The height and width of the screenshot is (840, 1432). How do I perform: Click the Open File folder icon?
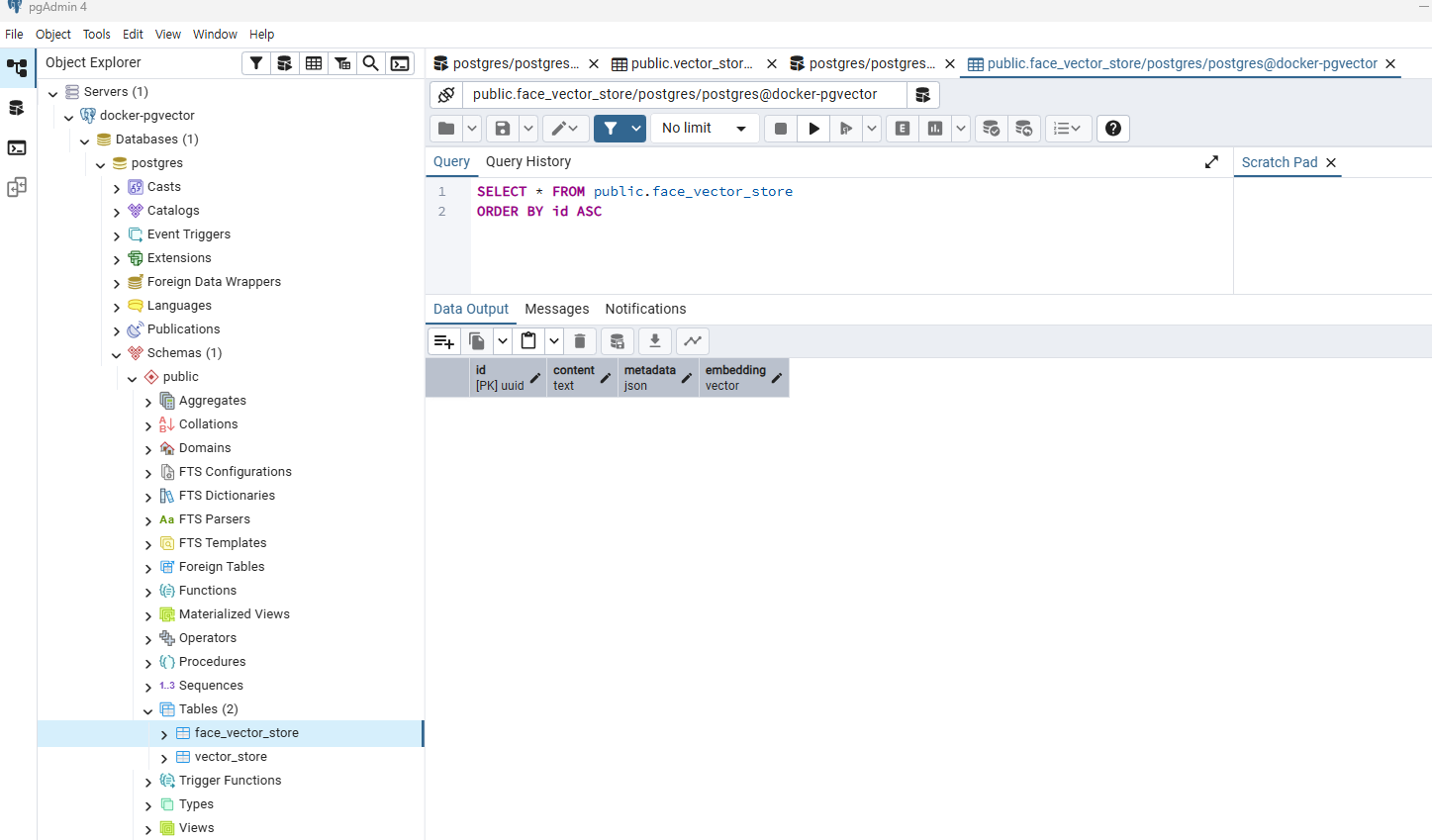coord(446,129)
